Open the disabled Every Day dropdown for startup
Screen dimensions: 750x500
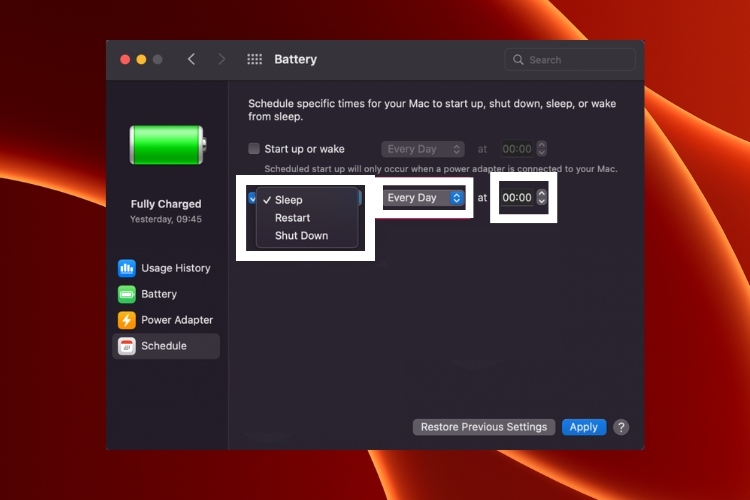422,149
